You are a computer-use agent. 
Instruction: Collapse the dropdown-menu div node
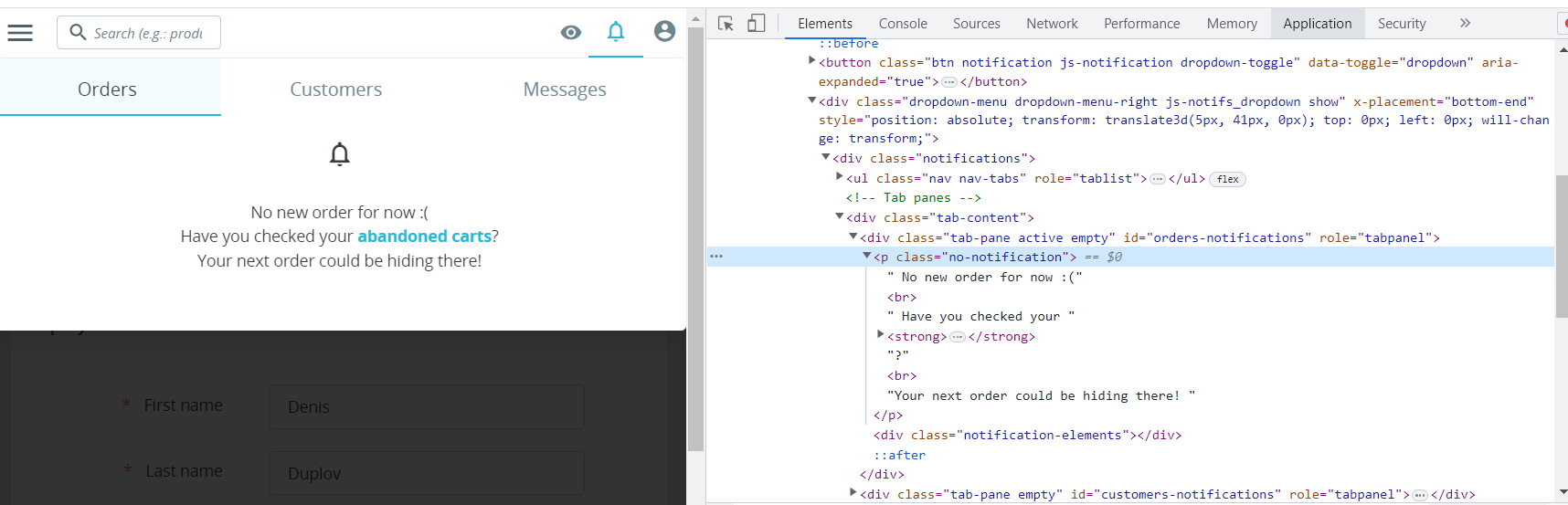pos(811,100)
